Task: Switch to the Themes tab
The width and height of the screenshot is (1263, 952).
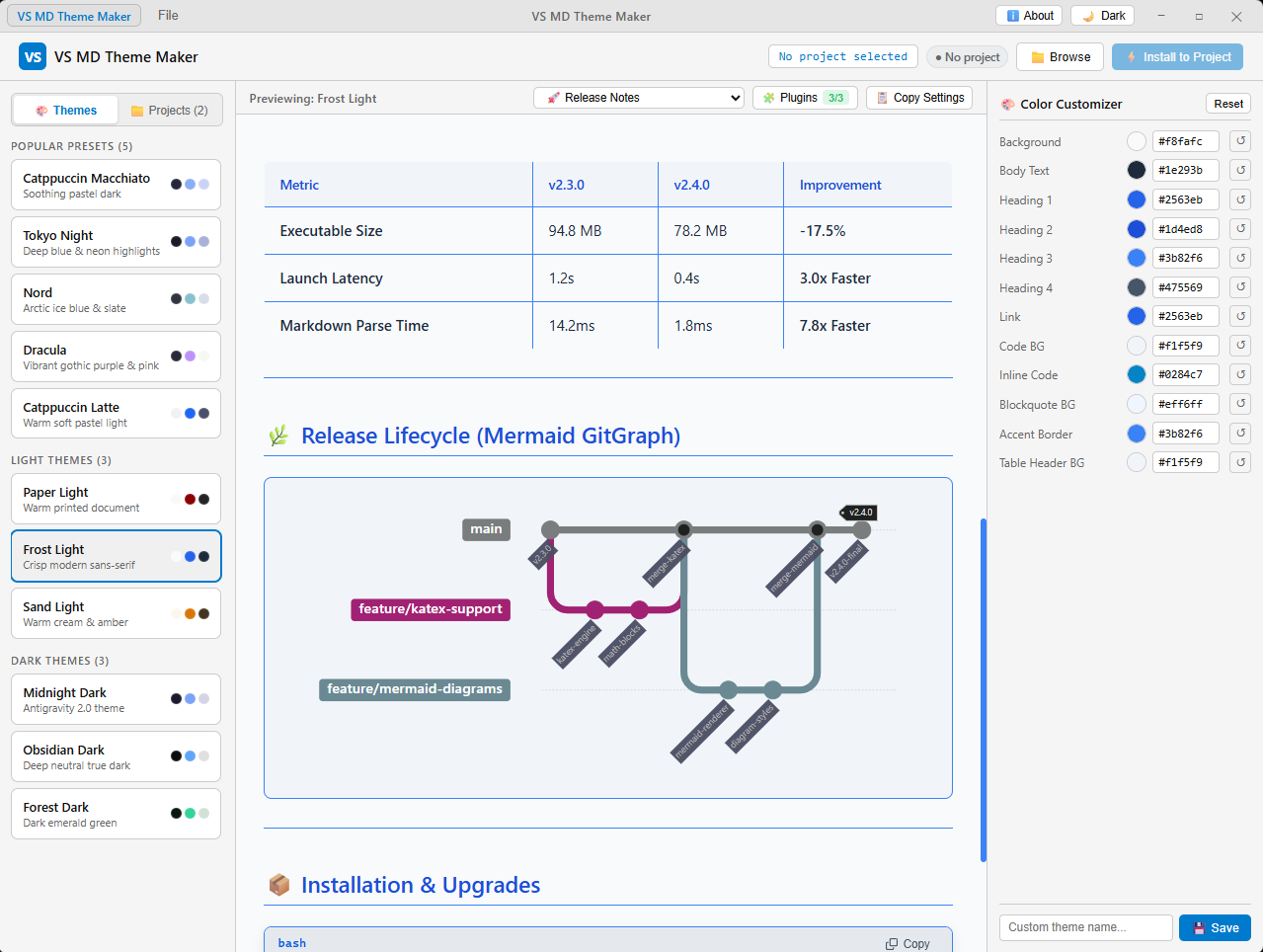Action: click(x=65, y=110)
